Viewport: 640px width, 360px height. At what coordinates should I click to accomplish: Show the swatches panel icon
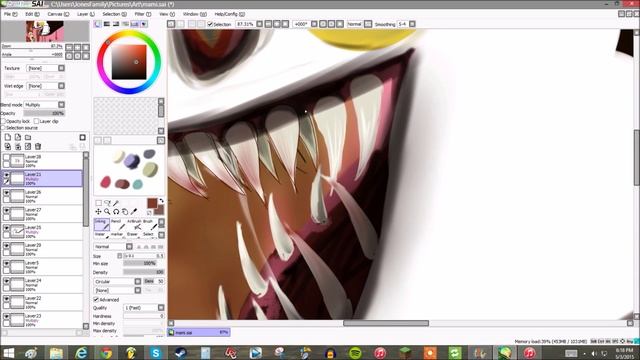[135, 24]
